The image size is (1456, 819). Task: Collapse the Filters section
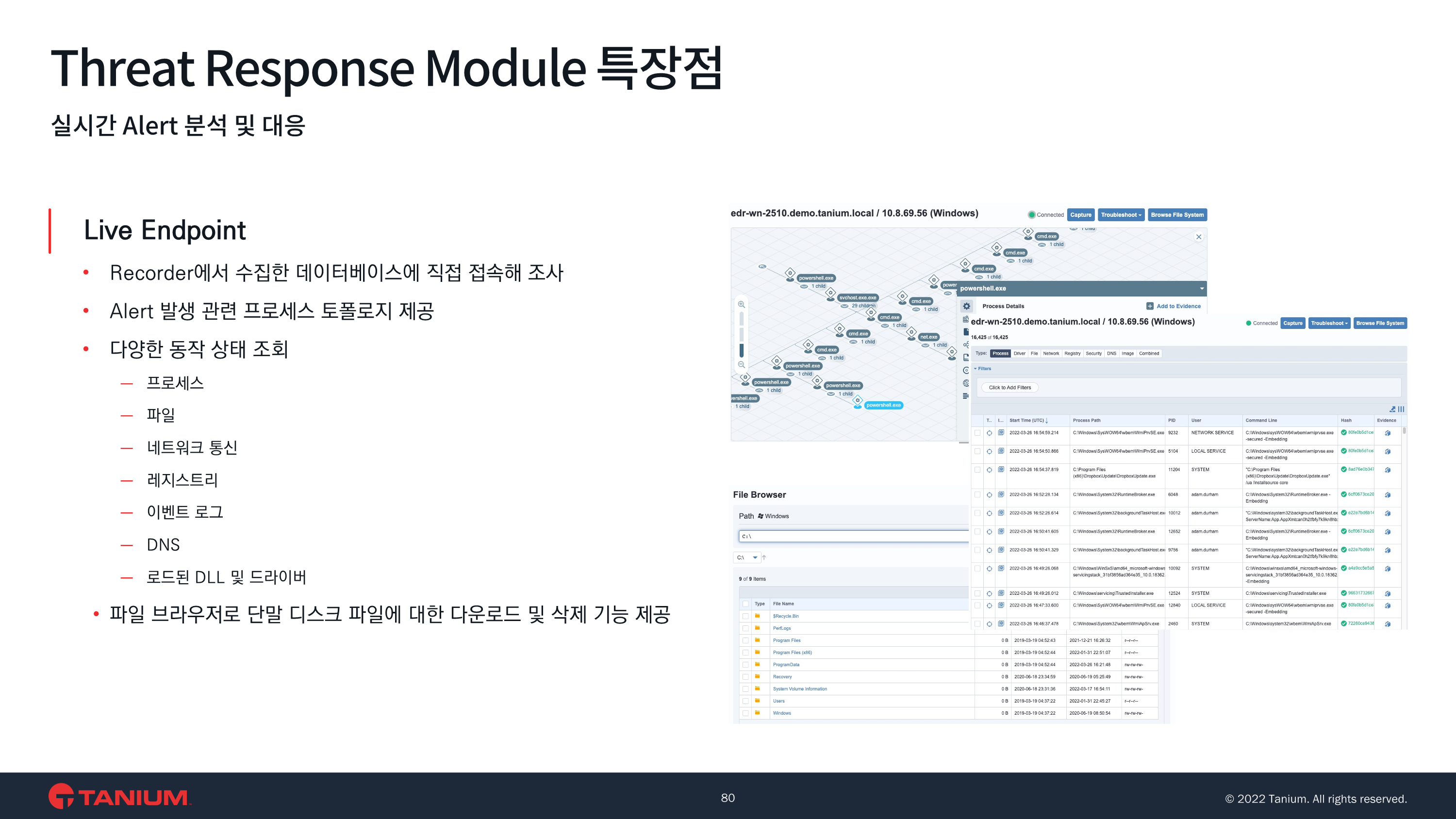[982, 369]
